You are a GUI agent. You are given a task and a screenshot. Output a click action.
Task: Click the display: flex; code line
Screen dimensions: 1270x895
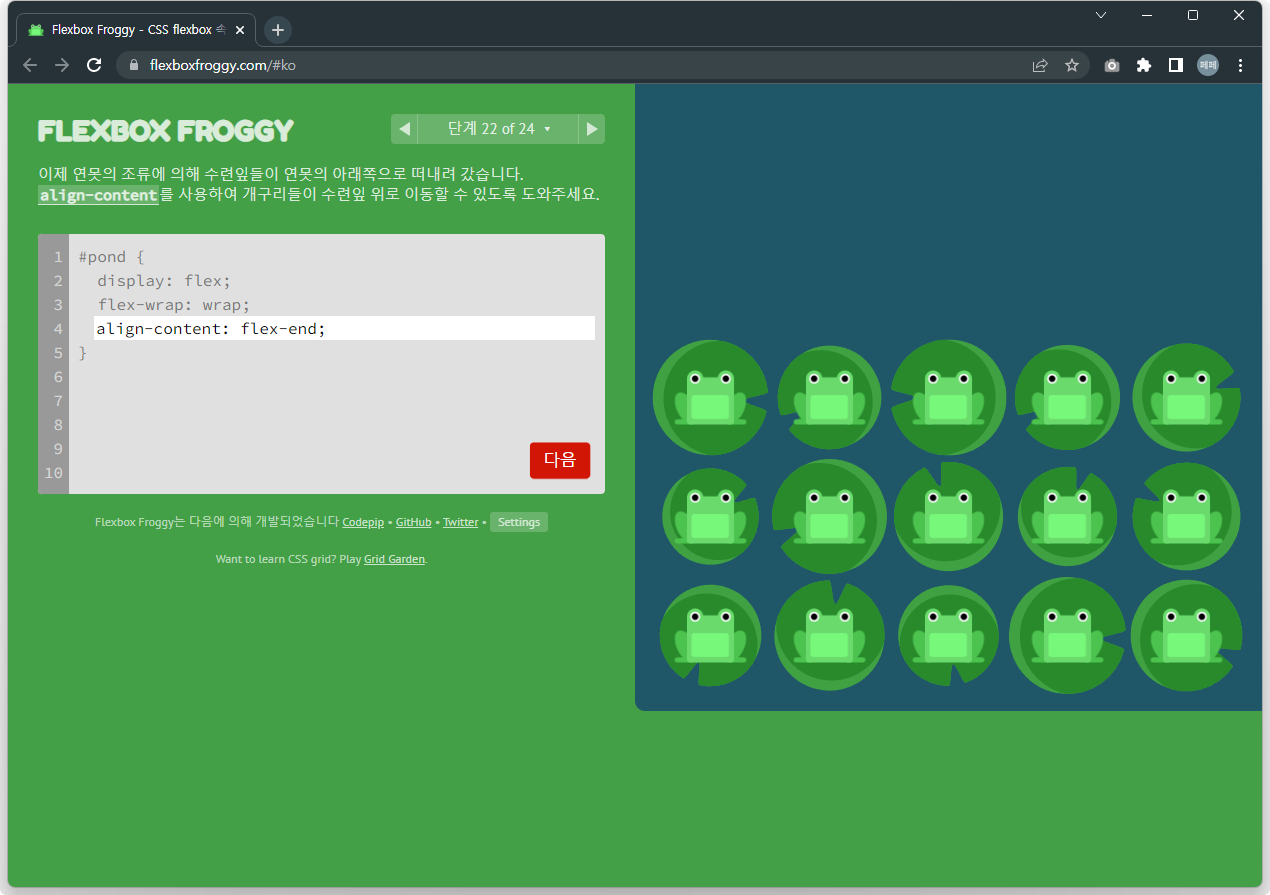point(164,281)
